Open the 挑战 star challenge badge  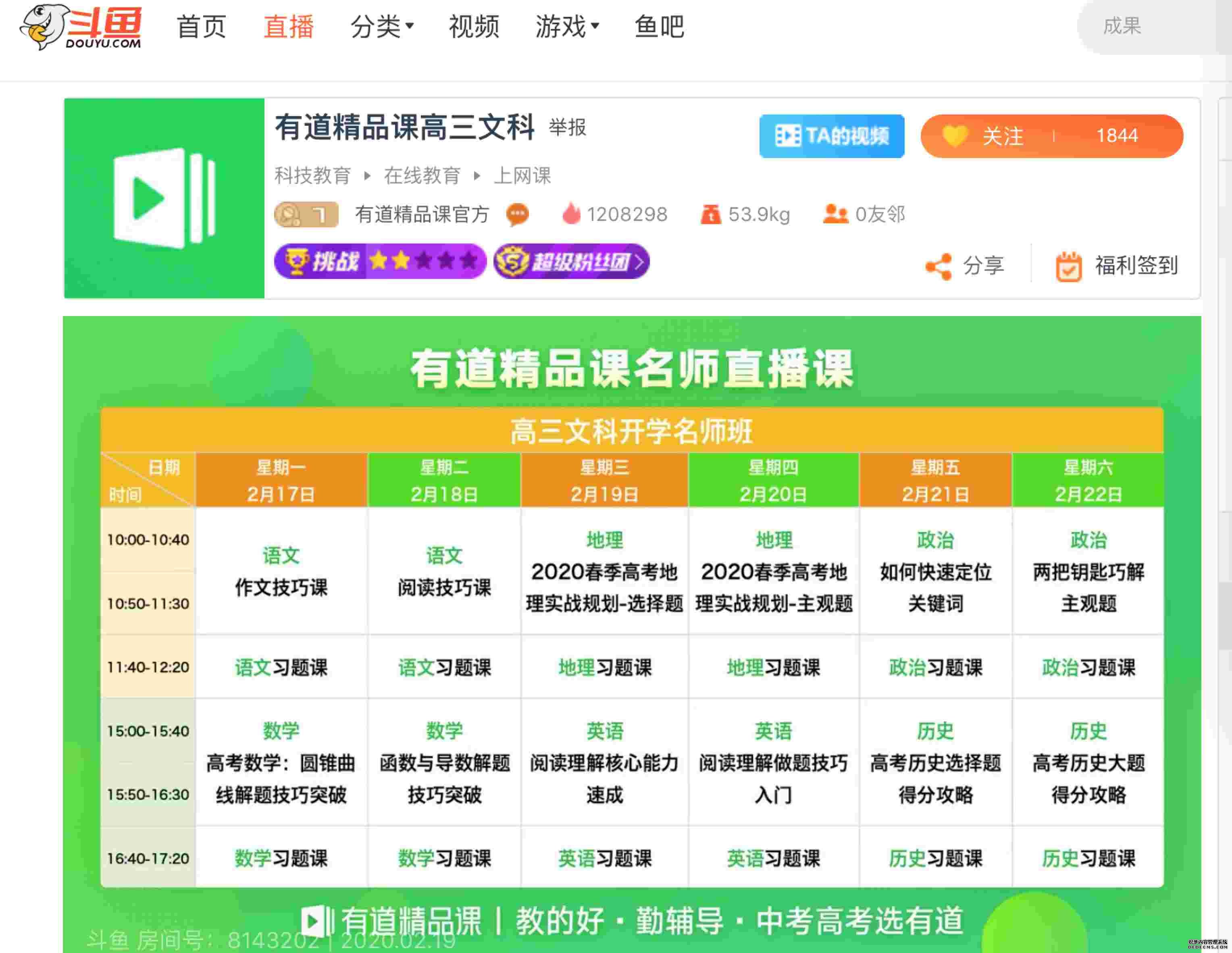(380, 261)
